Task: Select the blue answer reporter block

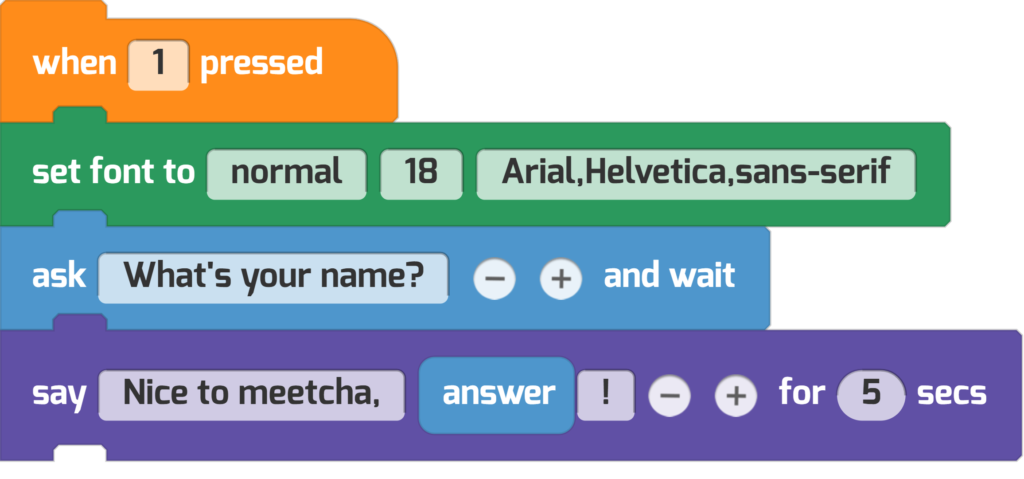Action: 497,395
